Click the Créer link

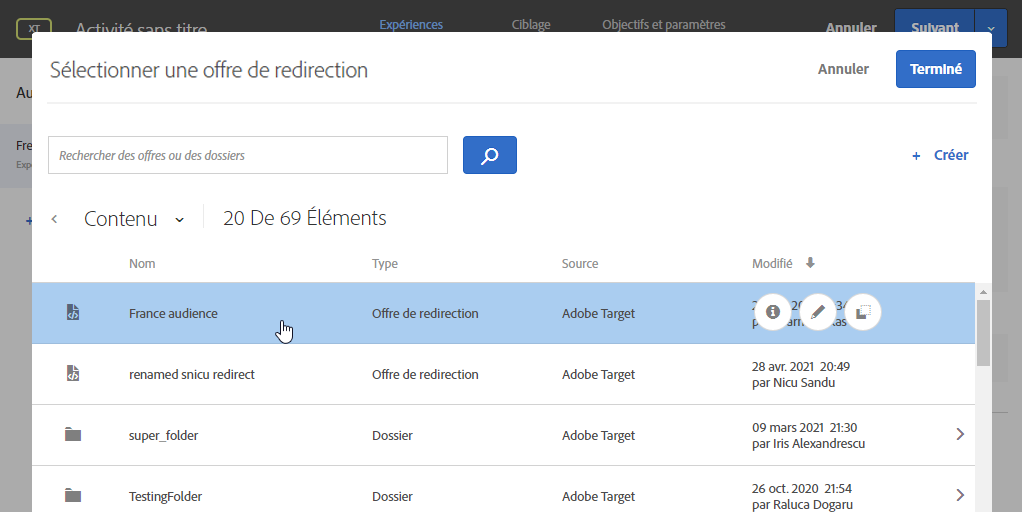(940, 155)
